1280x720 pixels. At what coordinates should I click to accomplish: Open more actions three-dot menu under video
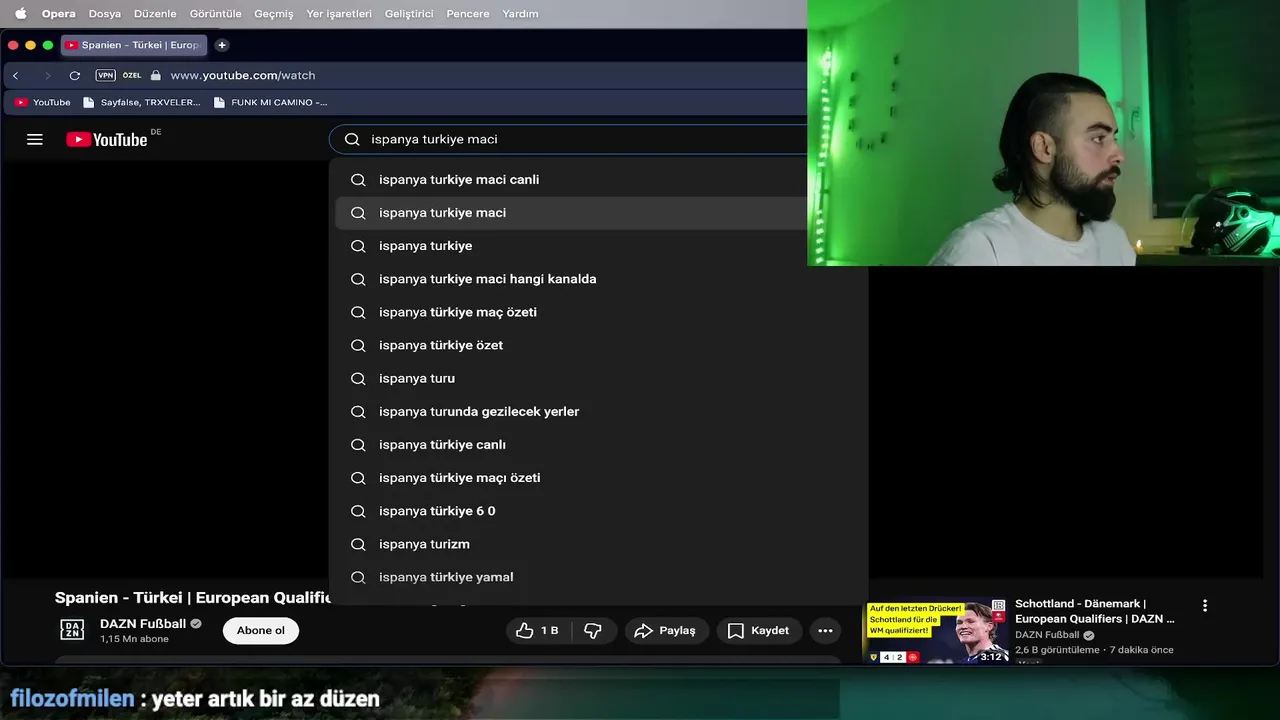point(825,630)
